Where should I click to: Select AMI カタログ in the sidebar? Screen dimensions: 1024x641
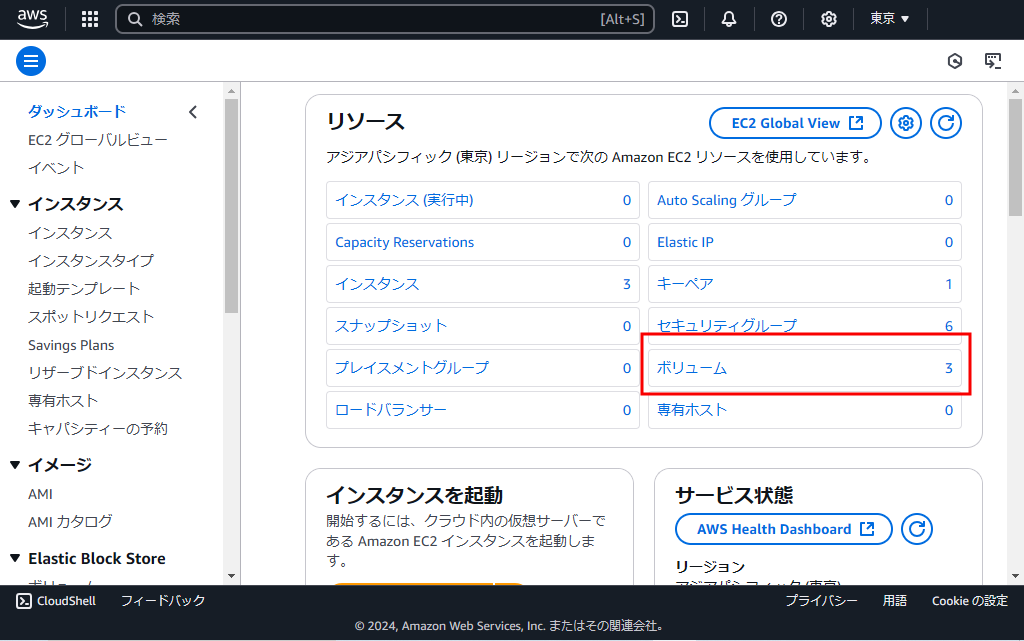pos(70,522)
